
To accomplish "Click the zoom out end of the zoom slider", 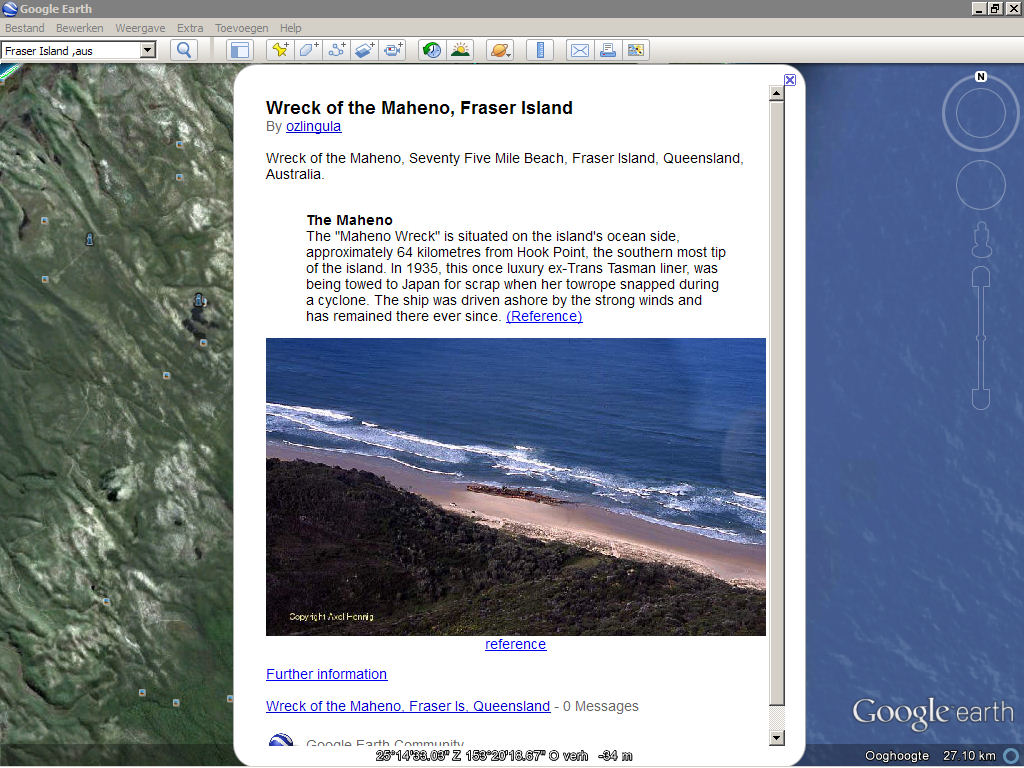I will [x=981, y=399].
